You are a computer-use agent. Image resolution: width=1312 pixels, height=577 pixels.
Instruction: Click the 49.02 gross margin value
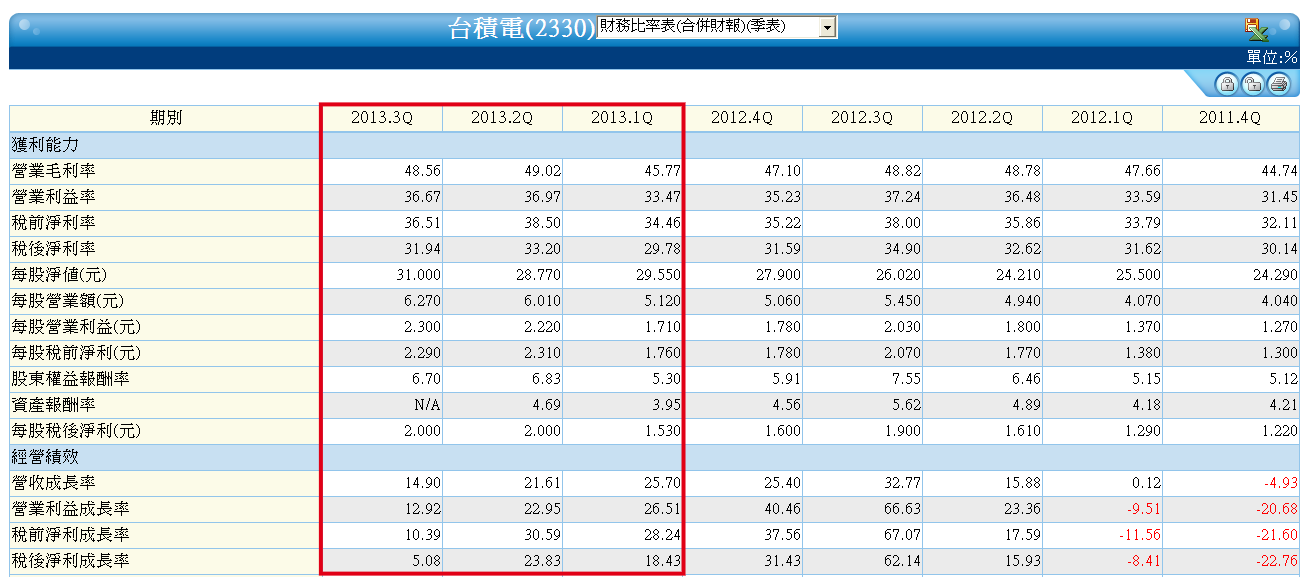pos(541,171)
